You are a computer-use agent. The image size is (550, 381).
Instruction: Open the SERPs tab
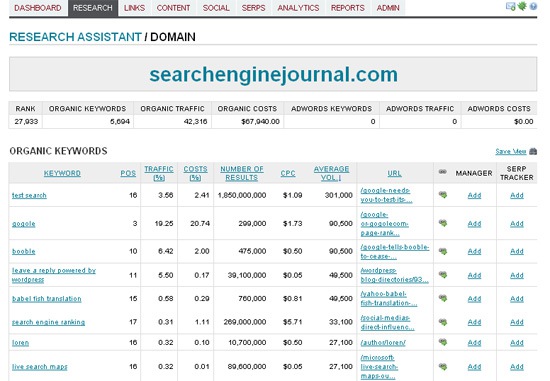pos(253,8)
